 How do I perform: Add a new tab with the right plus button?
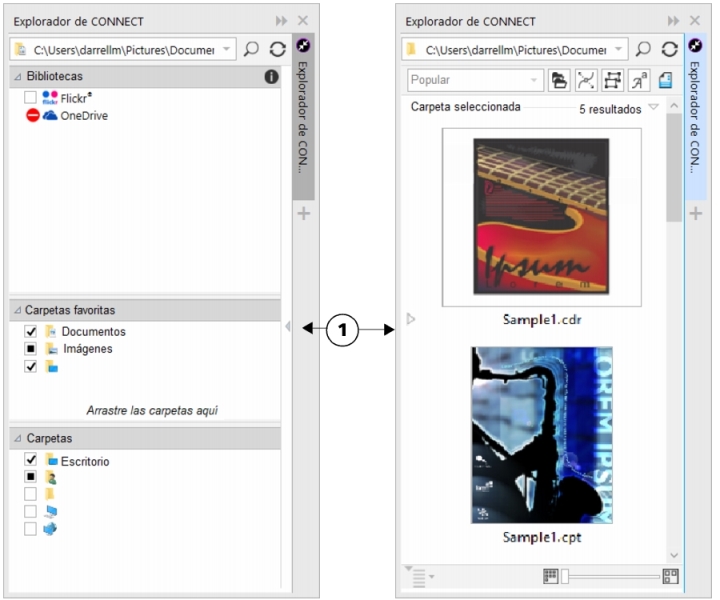point(696,213)
